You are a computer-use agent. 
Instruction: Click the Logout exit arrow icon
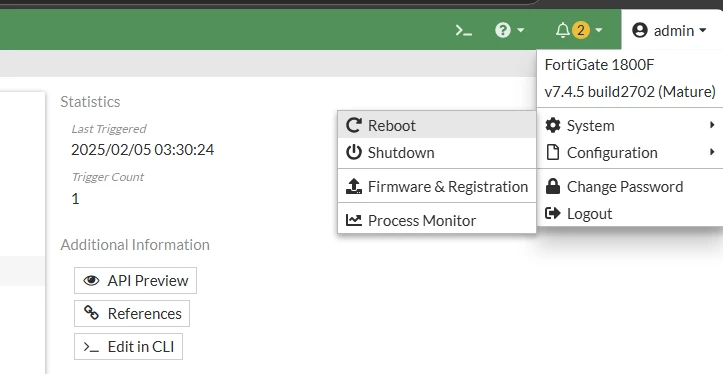click(552, 213)
